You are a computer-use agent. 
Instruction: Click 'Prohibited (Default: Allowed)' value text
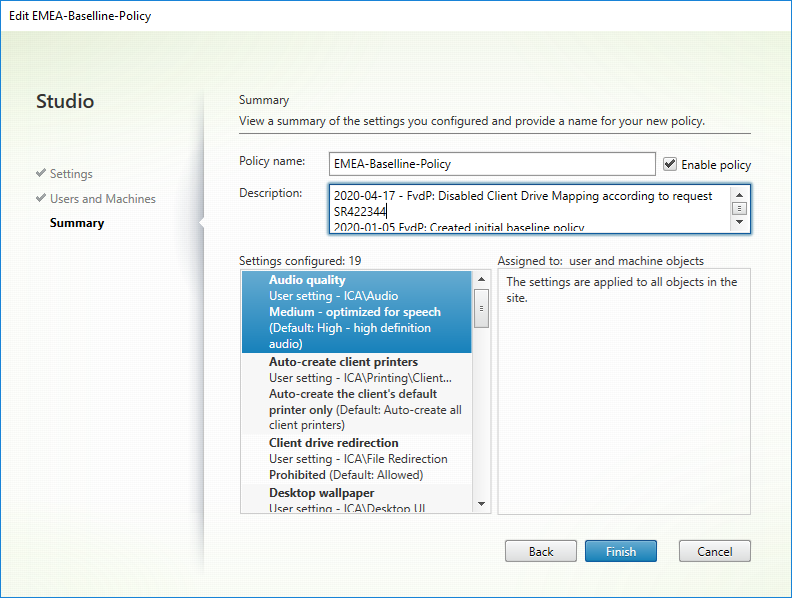[346, 475]
